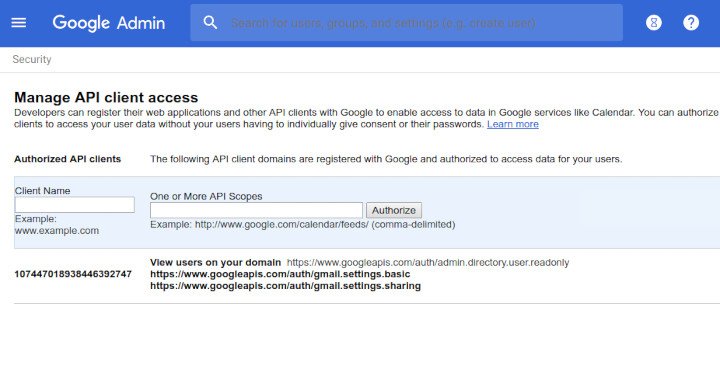Click the Authorized API clients label
The image size is (720, 373).
[x=68, y=159]
